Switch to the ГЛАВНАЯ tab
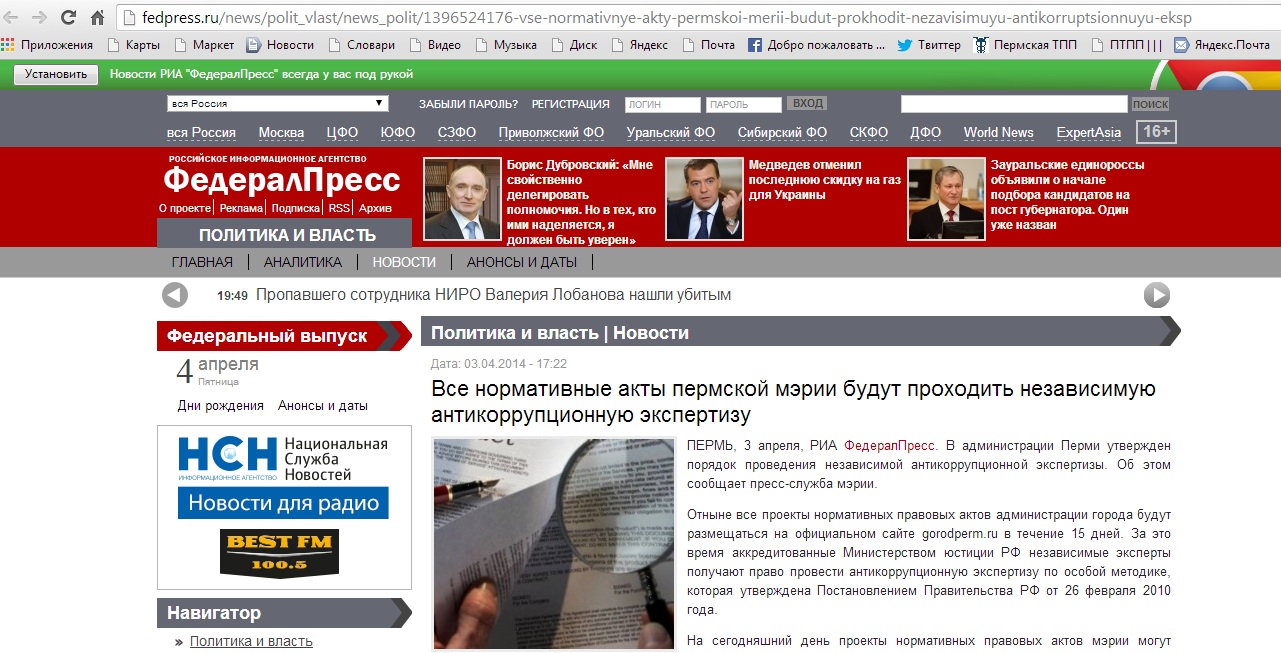Viewport: 1281px width, 653px height. [x=202, y=262]
